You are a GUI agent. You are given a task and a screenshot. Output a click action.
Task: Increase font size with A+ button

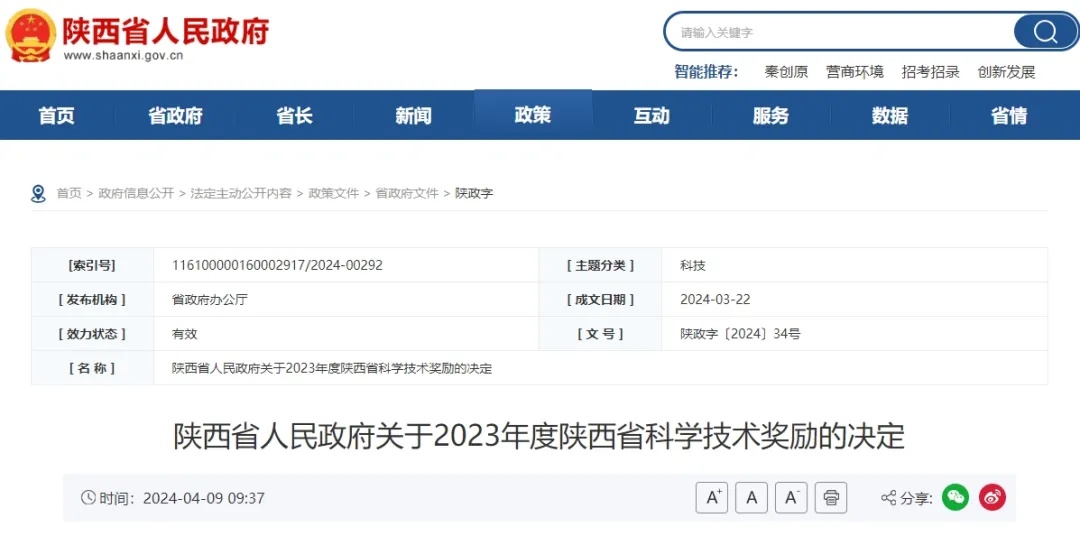click(x=711, y=497)
